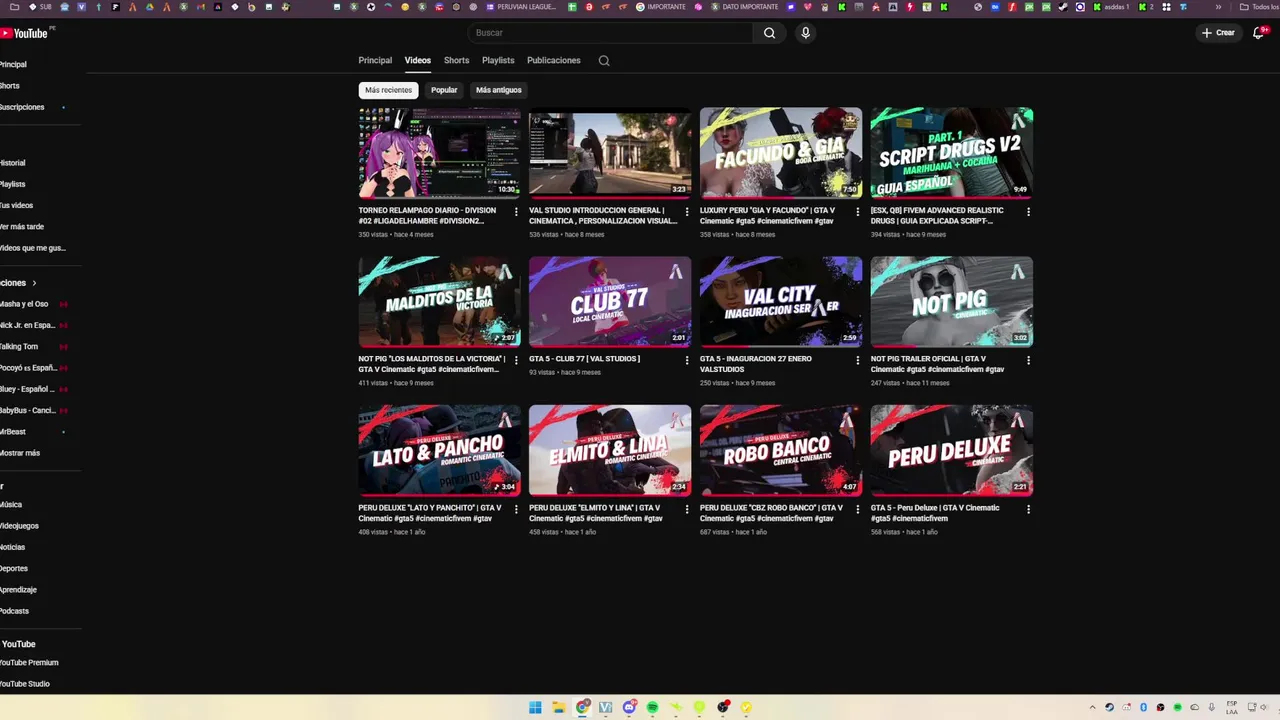Open the Shorts tab

[x=456, y=60]
